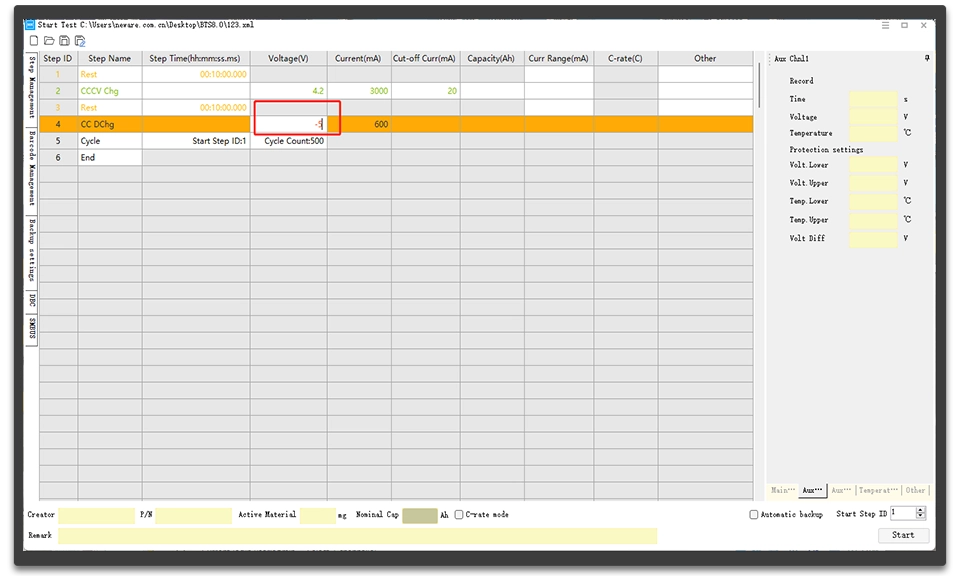
Task: Switch to the Main tab in side panel
Action: [783, 490]
